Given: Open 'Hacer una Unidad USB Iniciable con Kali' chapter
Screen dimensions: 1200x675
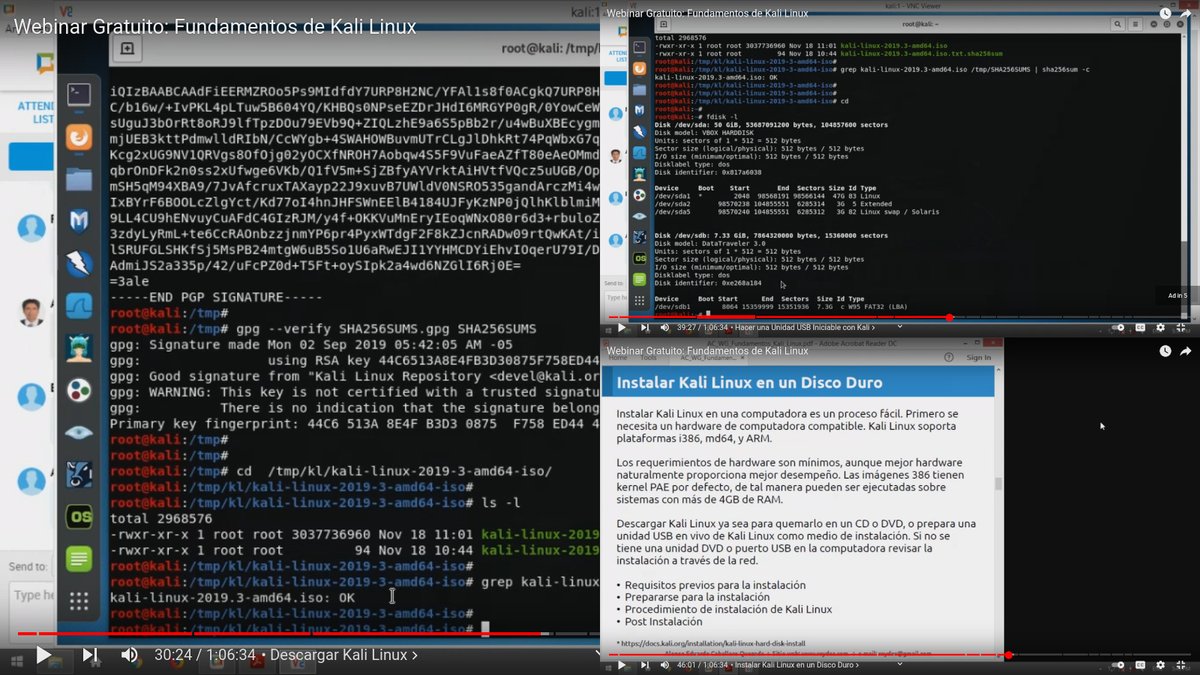Looking at the screenshot, I should 805,328.
